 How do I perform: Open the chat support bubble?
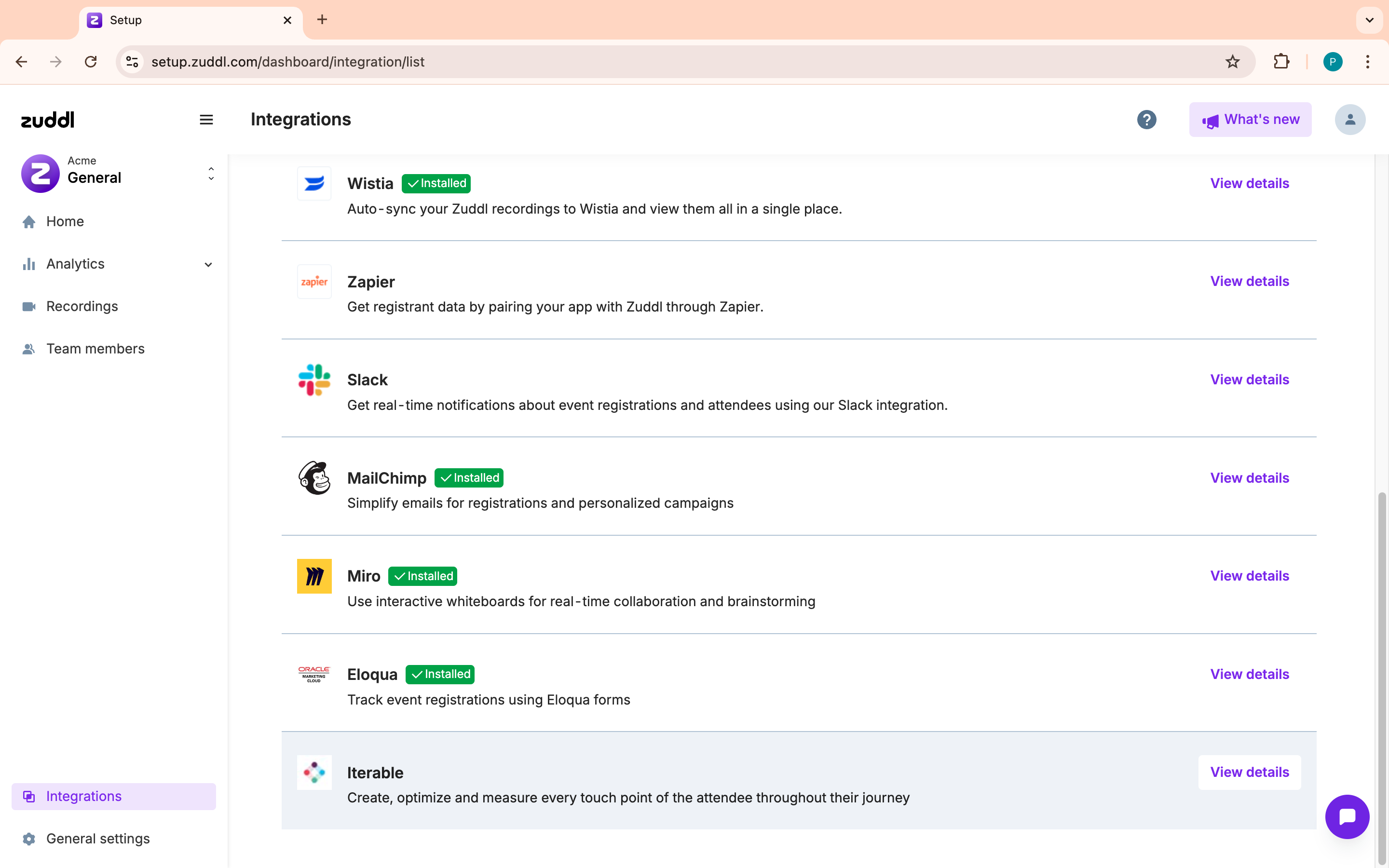1347,816
